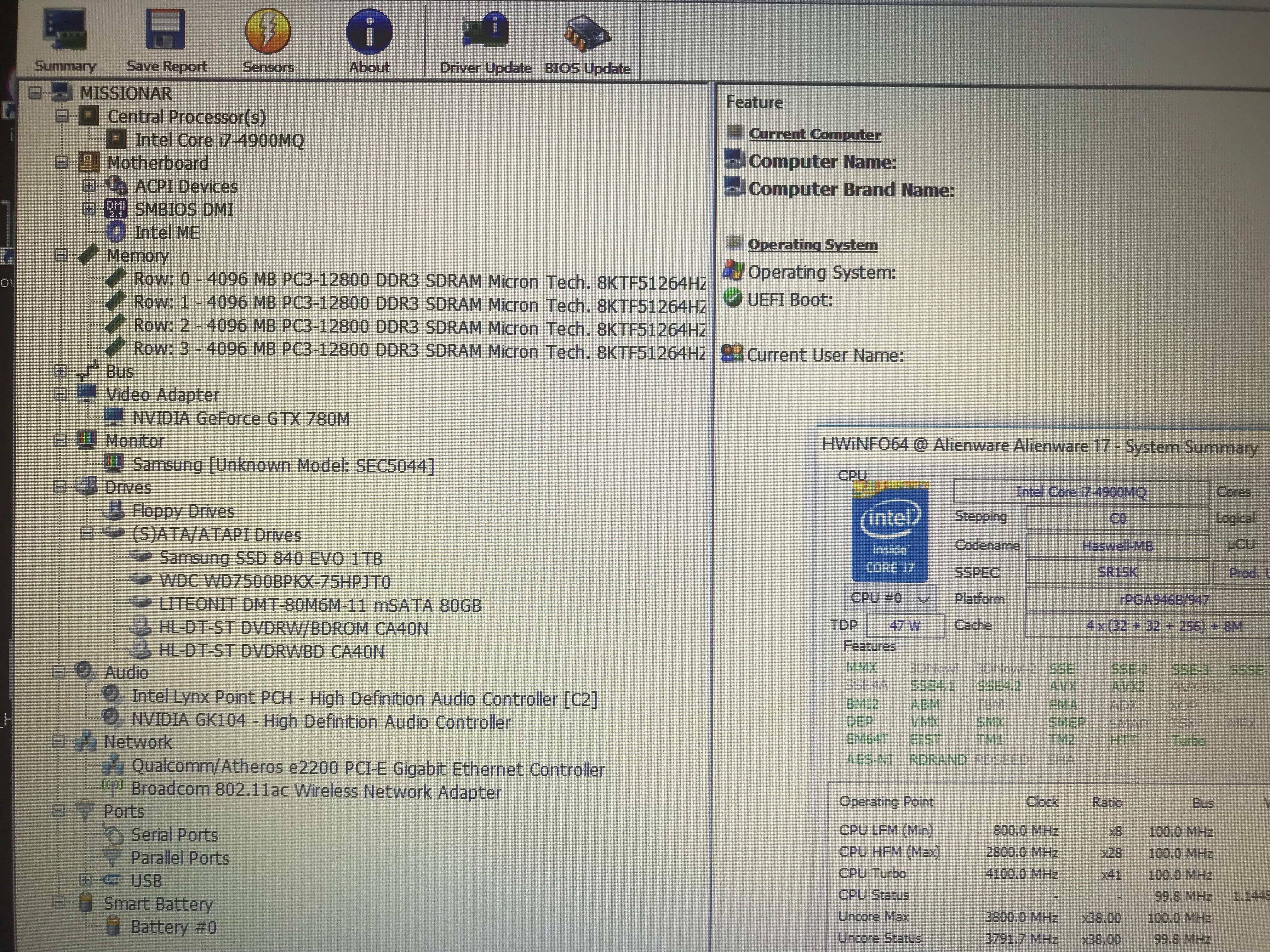Click the Intel Core i7 logo
This screenshot has width=1270, height=952.
point(889,531)
